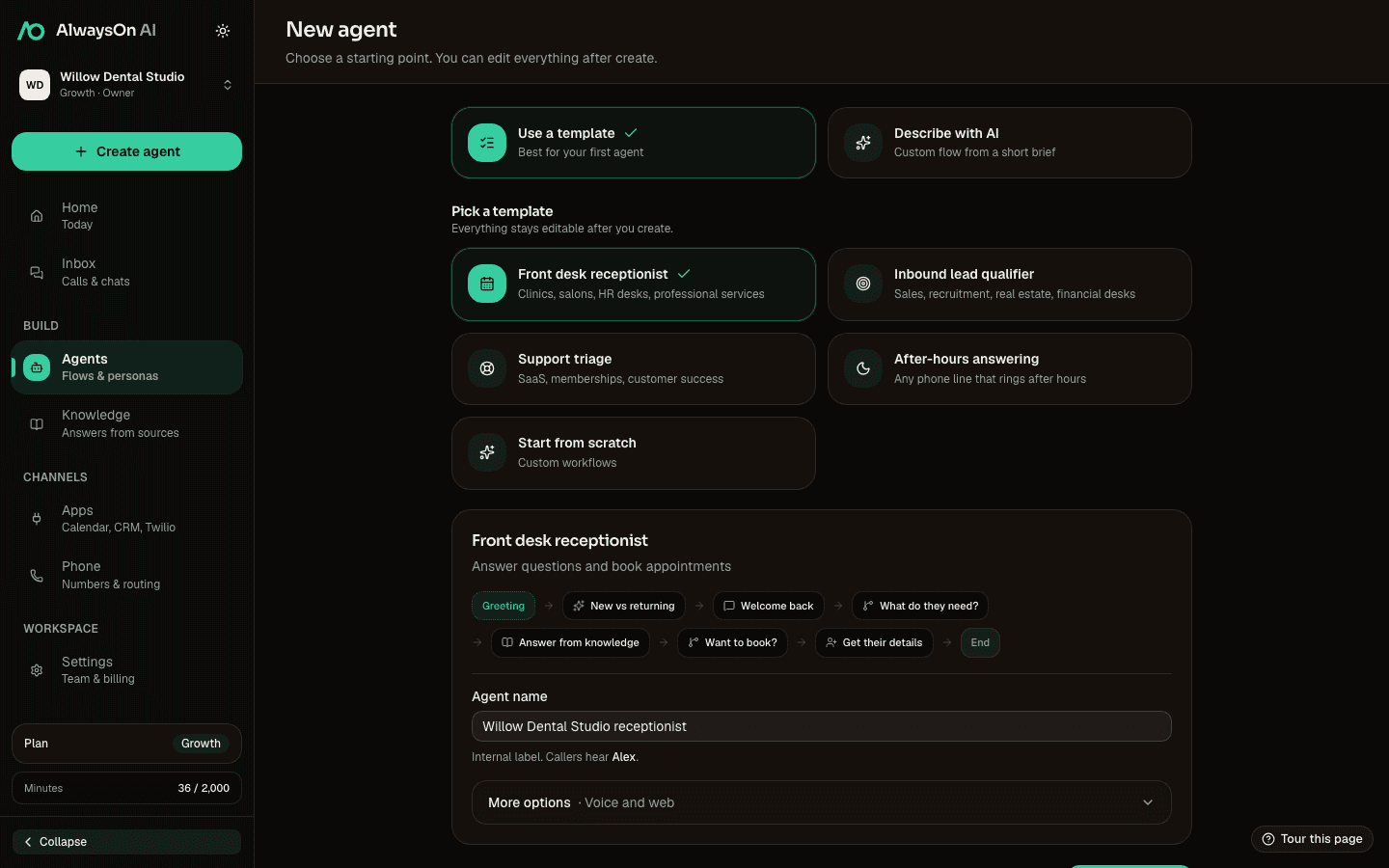Image resolution: width=1389 pixels, height=868 pixels.
Task: Open Apps channel integrations
Action: click(126, 519)
